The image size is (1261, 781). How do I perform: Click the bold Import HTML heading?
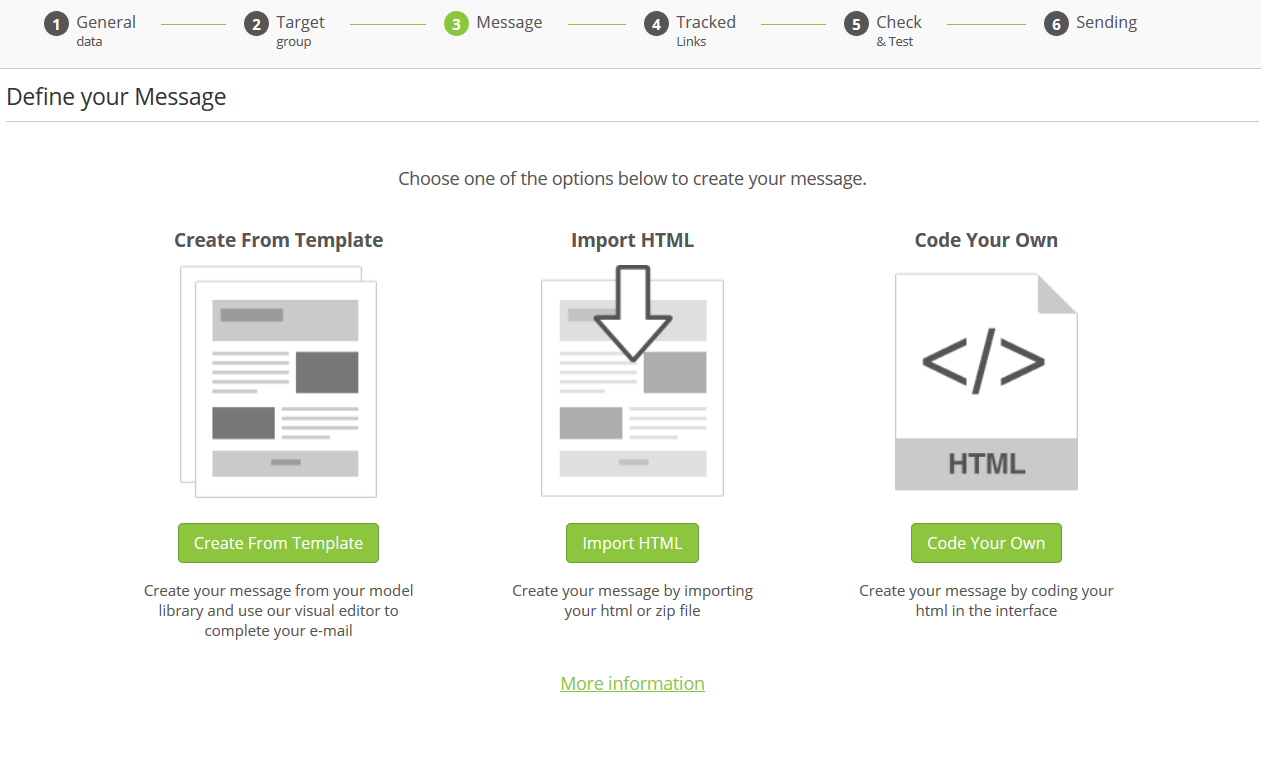pyautogui.click(x=632, y=240)
